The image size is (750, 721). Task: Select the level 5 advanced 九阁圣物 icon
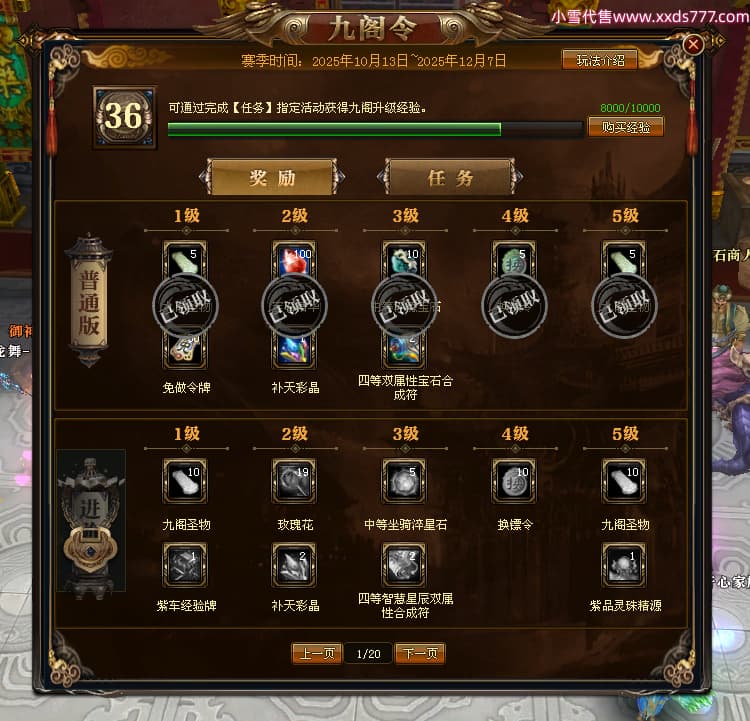click(624, 481)
